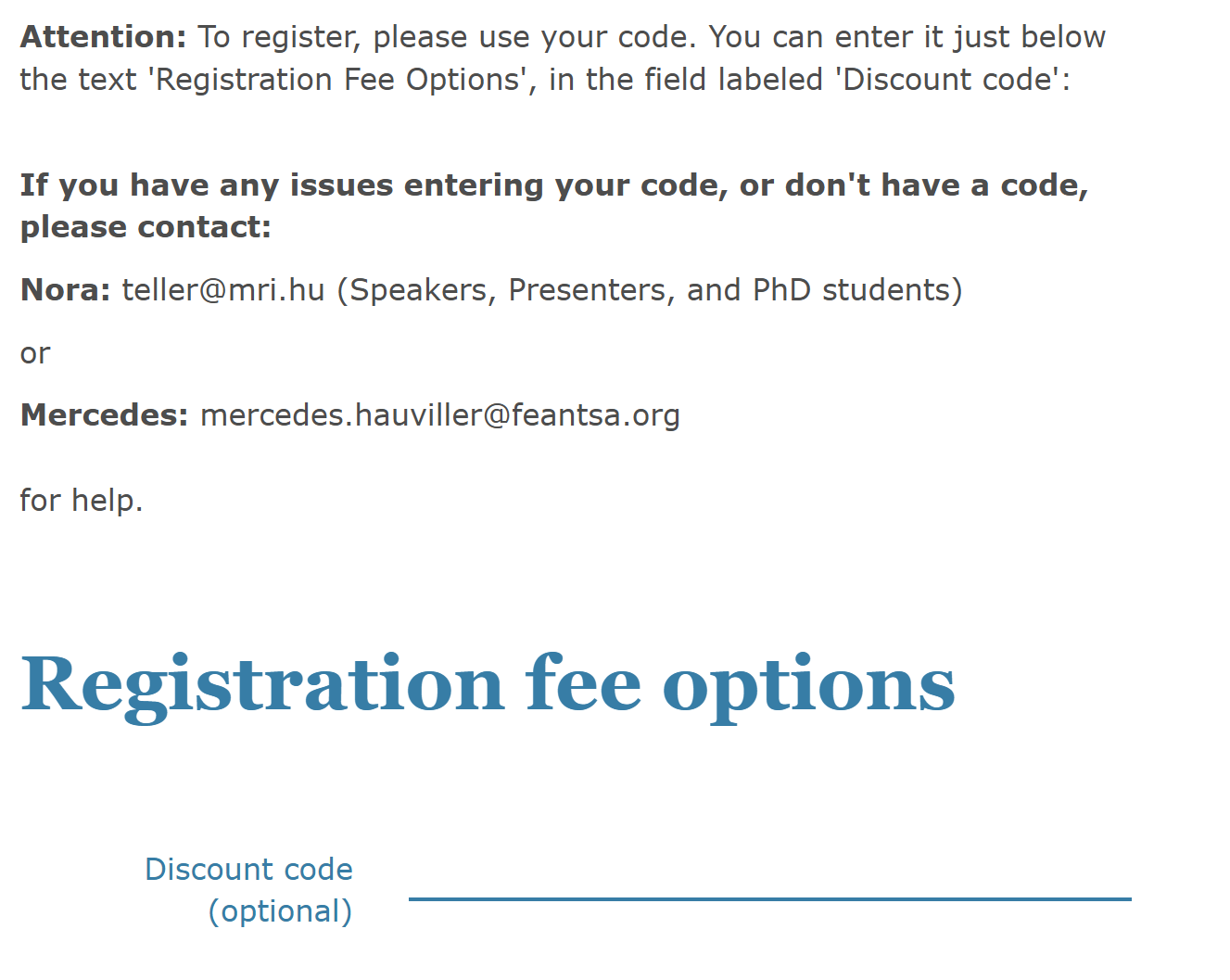Click the bold 'If you have any issues' sentence
Image resolution: width=1230 pixels, height=980 pixels.
point(554,185)
